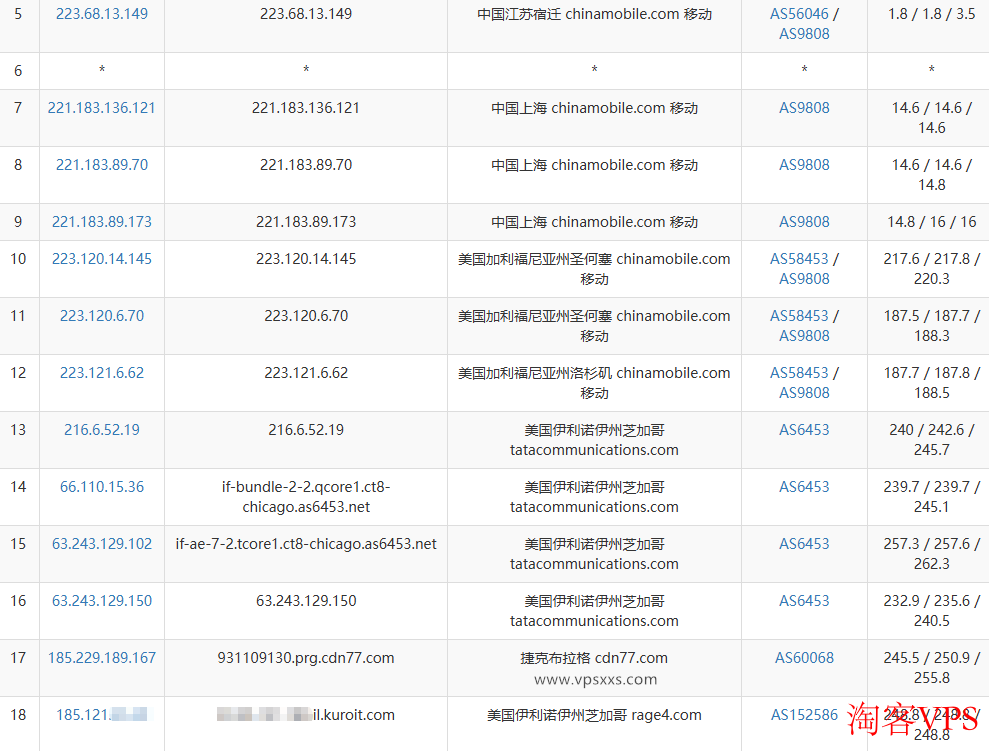
Task: Select hostname if-bundle-2-2.qcore1.ct8-chicago.as6453.net
Action: 306,497
